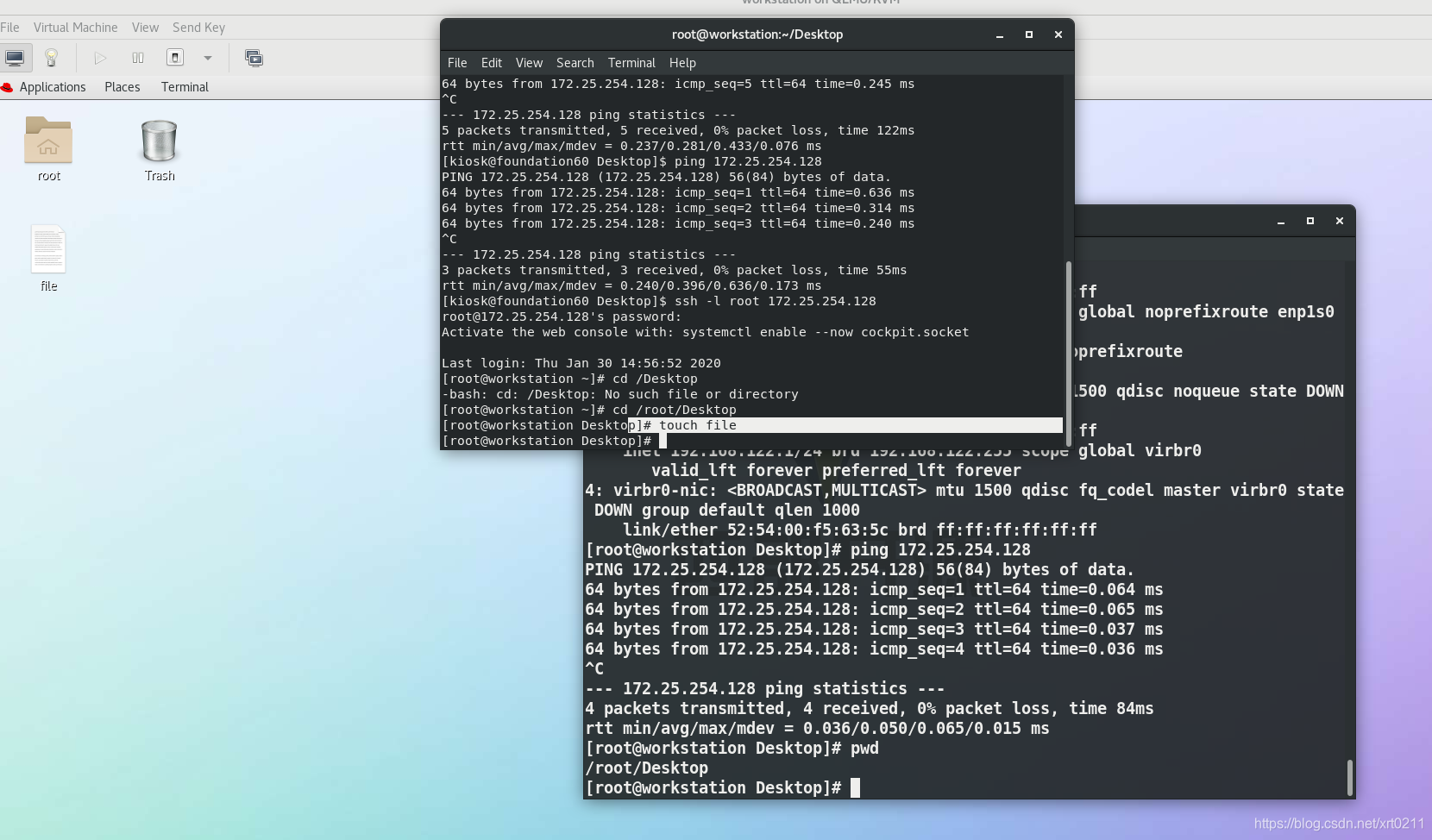Click 'Activate the web console' message line

click(x=706, y=332)
